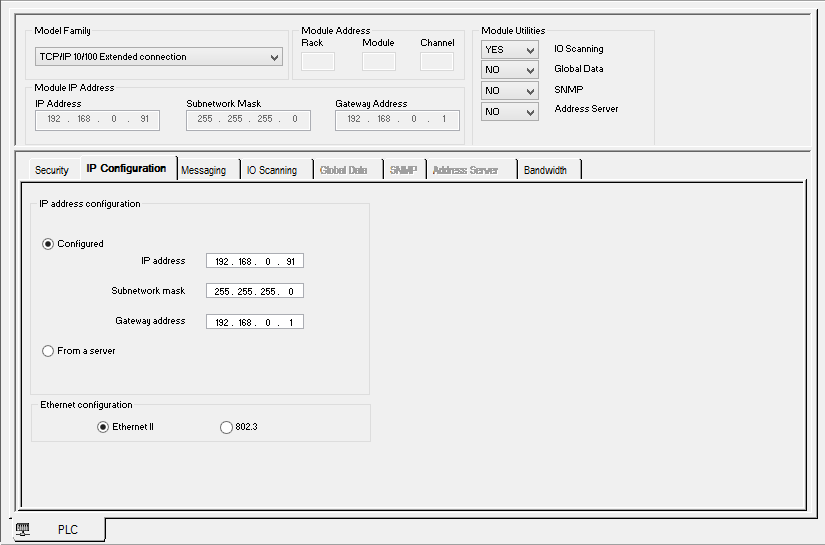Click the Ethernet configuration group label
The image size is (825, 545).
[86, 405]
